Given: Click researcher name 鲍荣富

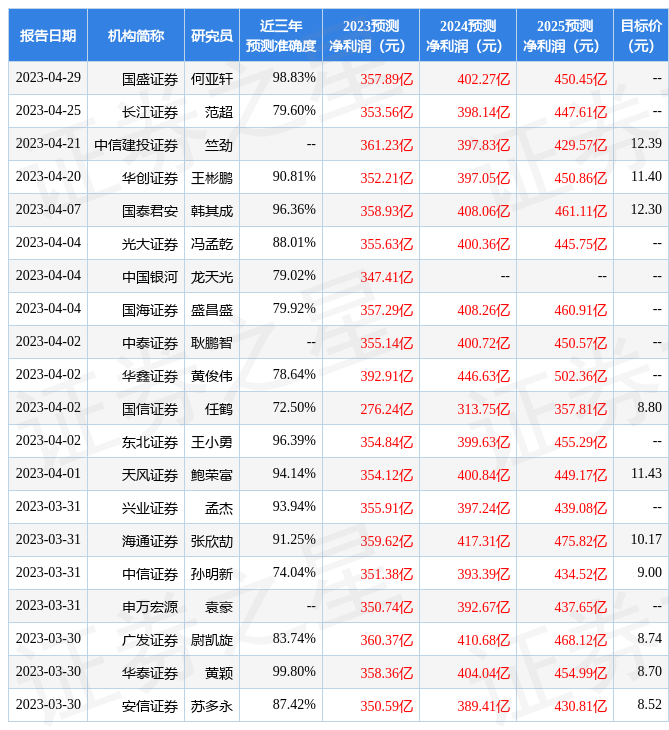Looking at the screenshot, I should (x=212, y=475).
